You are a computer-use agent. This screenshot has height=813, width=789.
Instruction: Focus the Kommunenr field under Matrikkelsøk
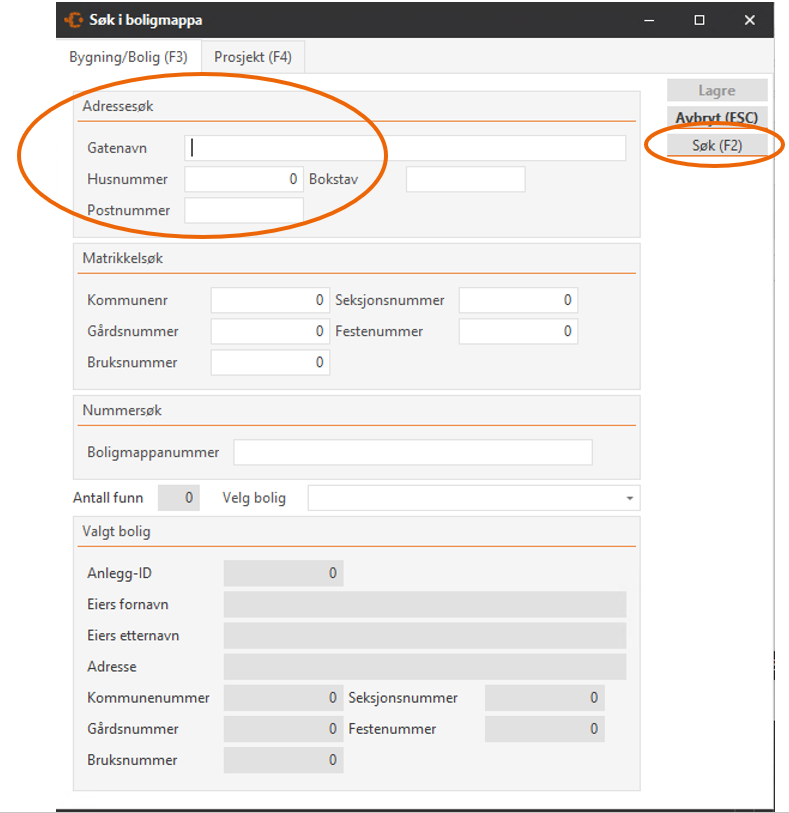tap(270, 300)
